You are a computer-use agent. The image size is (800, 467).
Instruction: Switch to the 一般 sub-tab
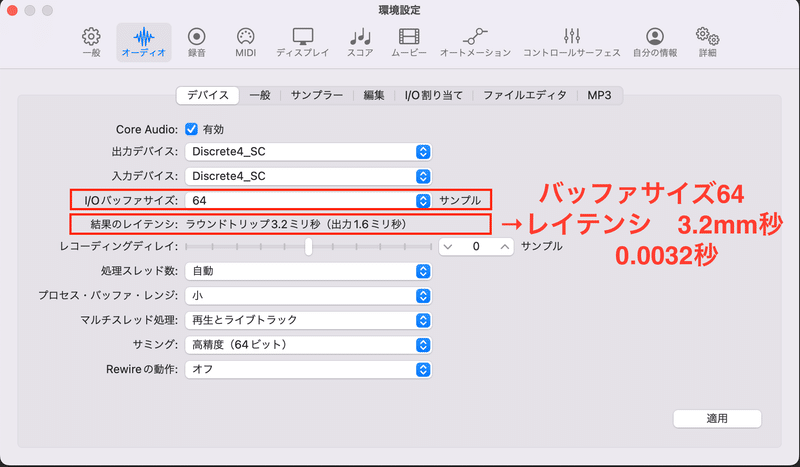coord(260,95)
